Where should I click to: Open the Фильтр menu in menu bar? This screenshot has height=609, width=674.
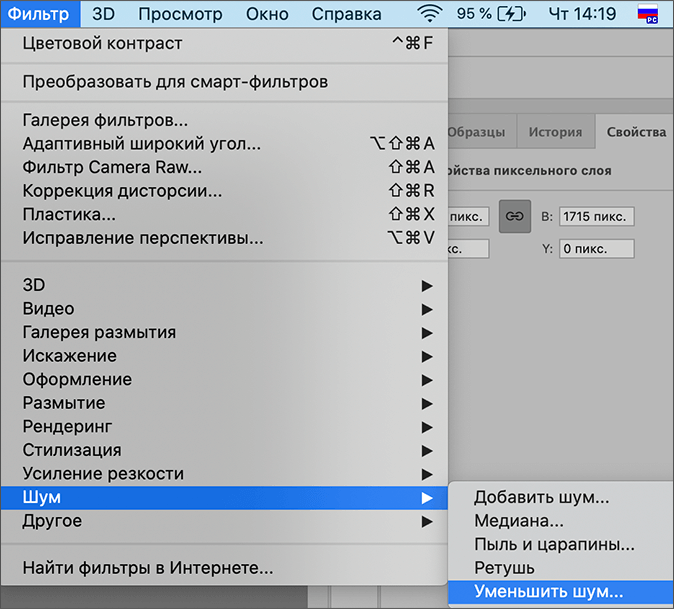[40, 14]
